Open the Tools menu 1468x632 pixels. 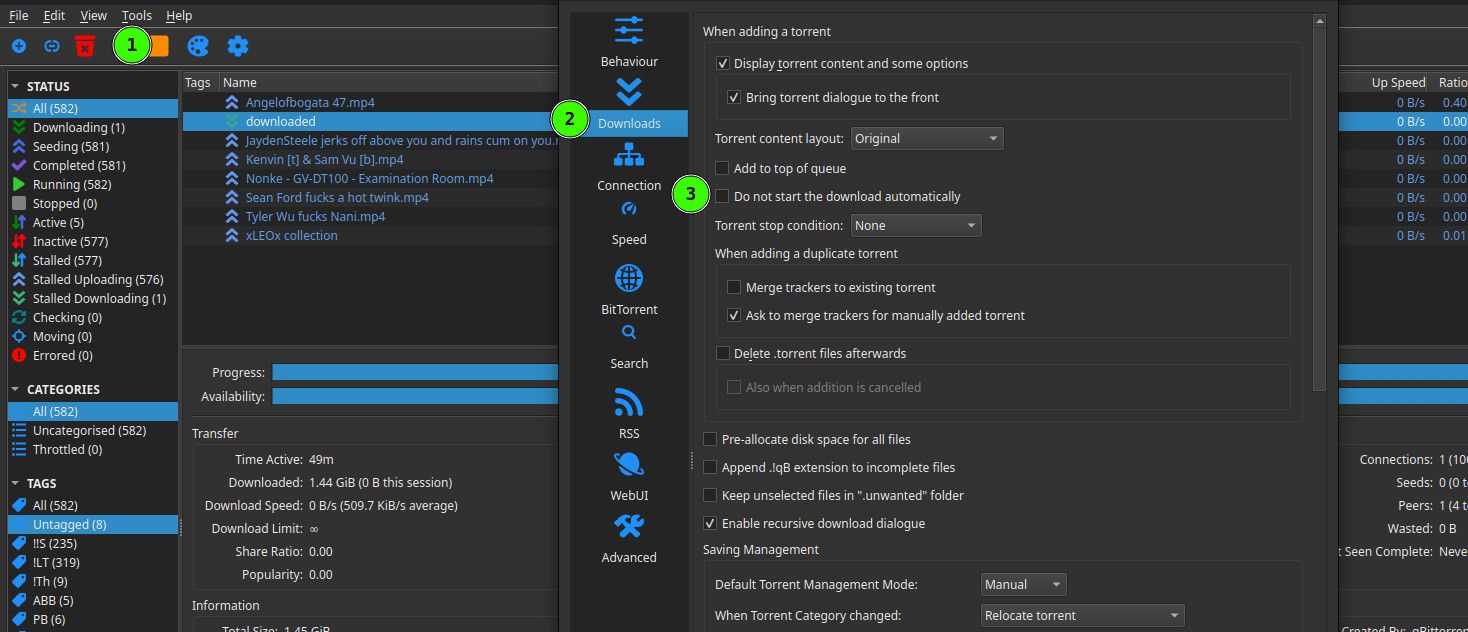pos(137,16)
